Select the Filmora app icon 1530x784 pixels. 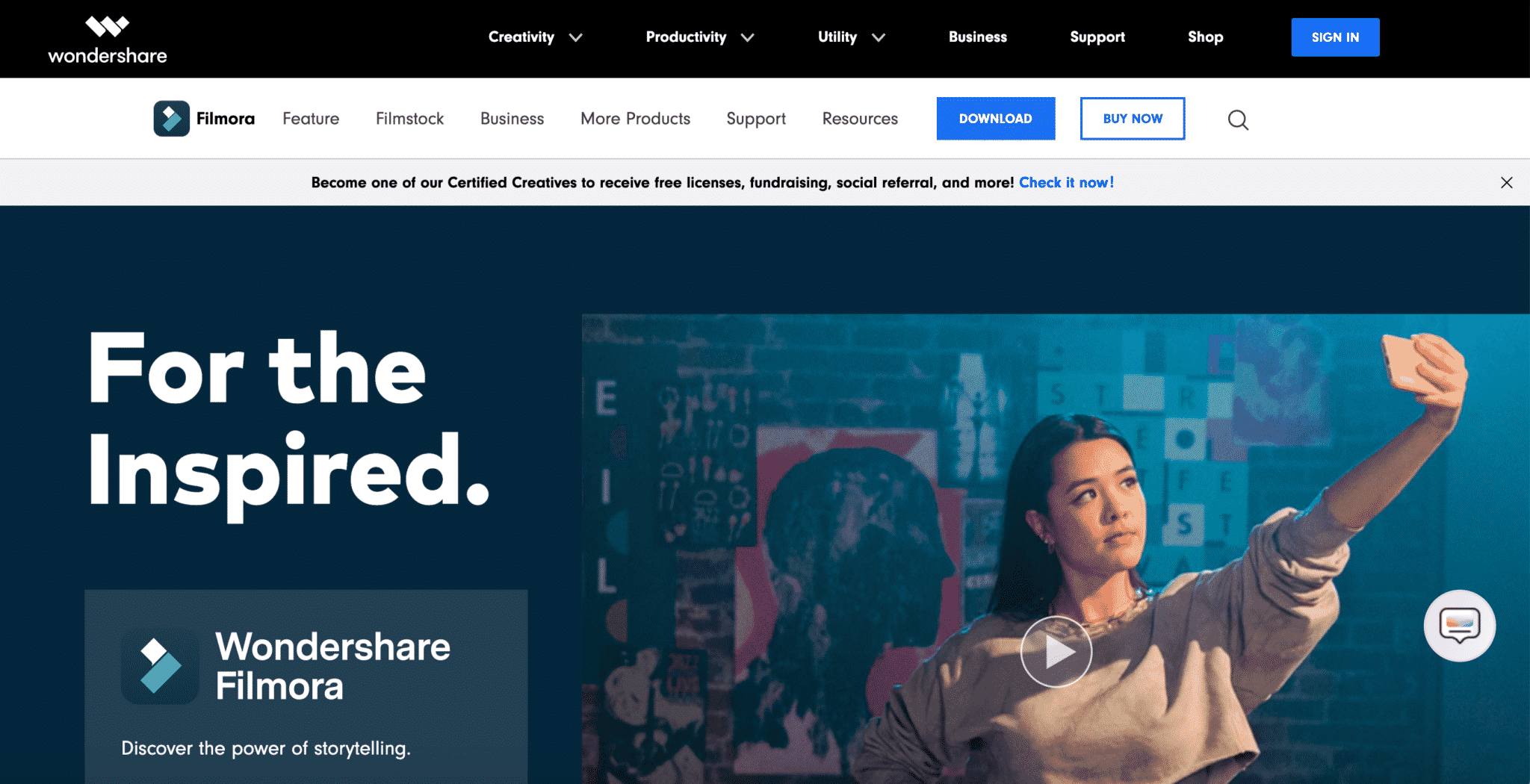172,118
